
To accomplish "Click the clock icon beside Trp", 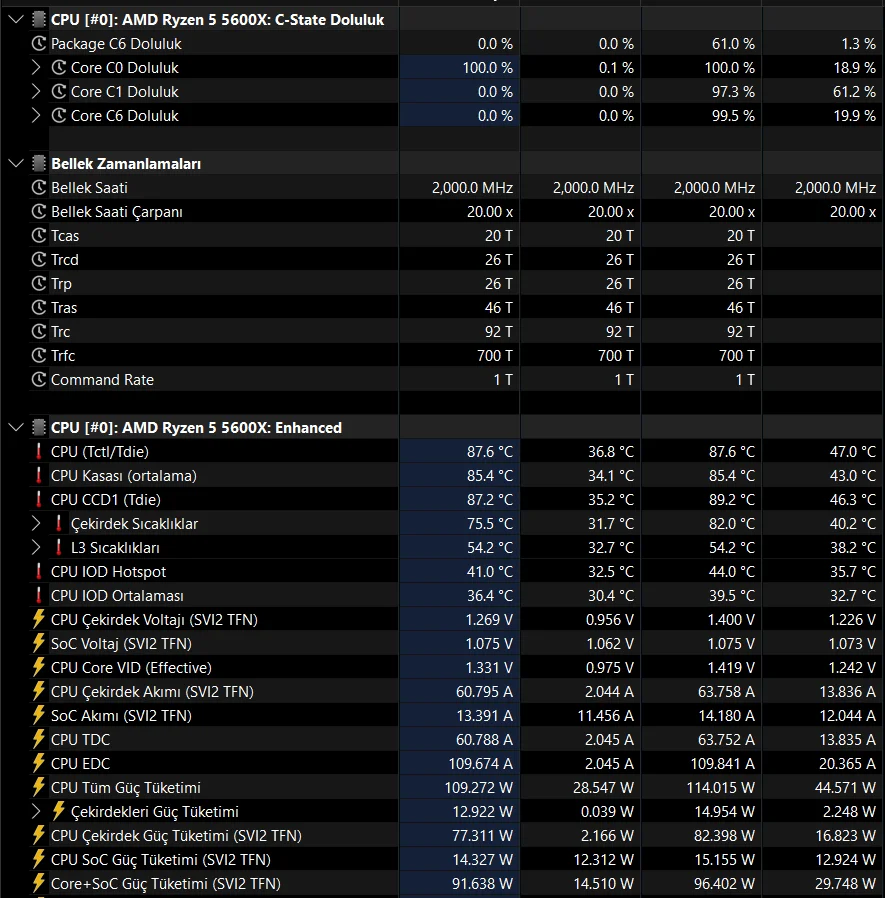I will (38, 283).
